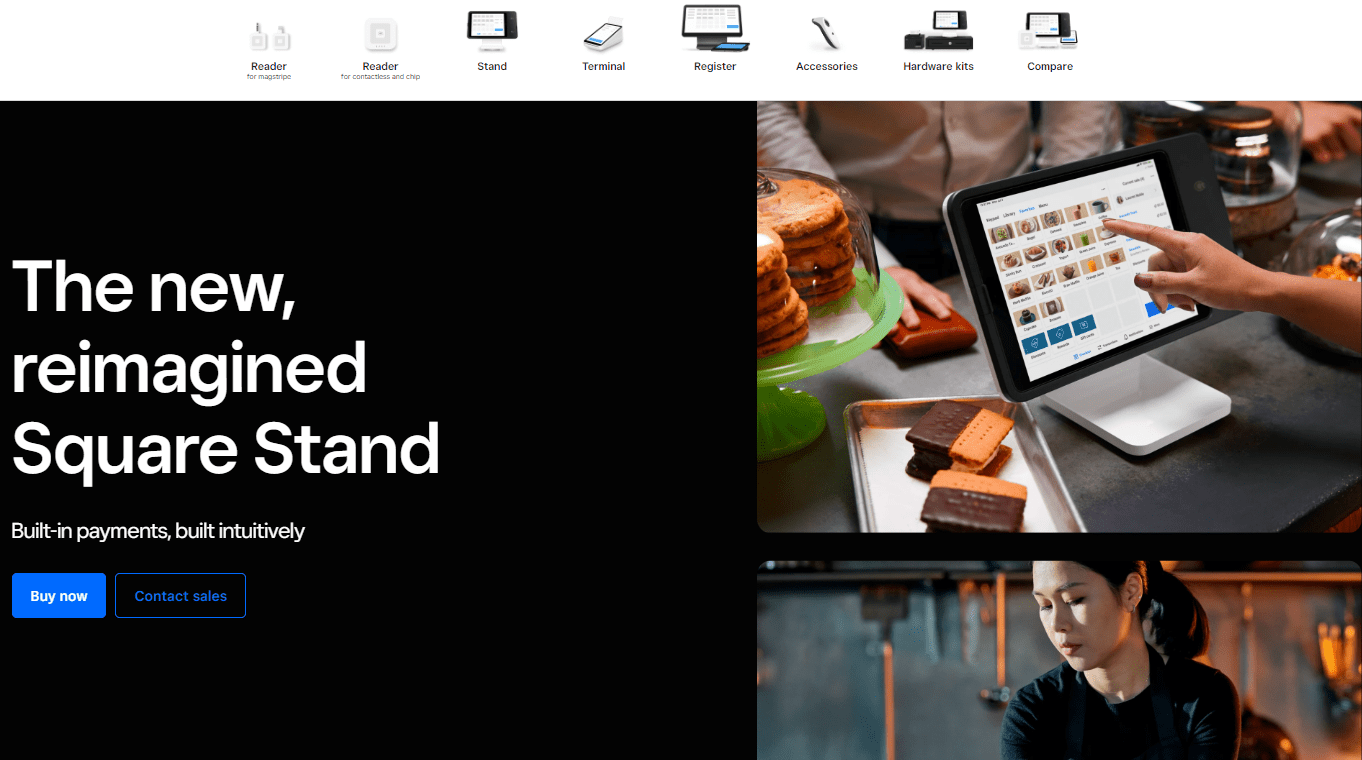Select the Compare devices icon

click(1049, 30)
